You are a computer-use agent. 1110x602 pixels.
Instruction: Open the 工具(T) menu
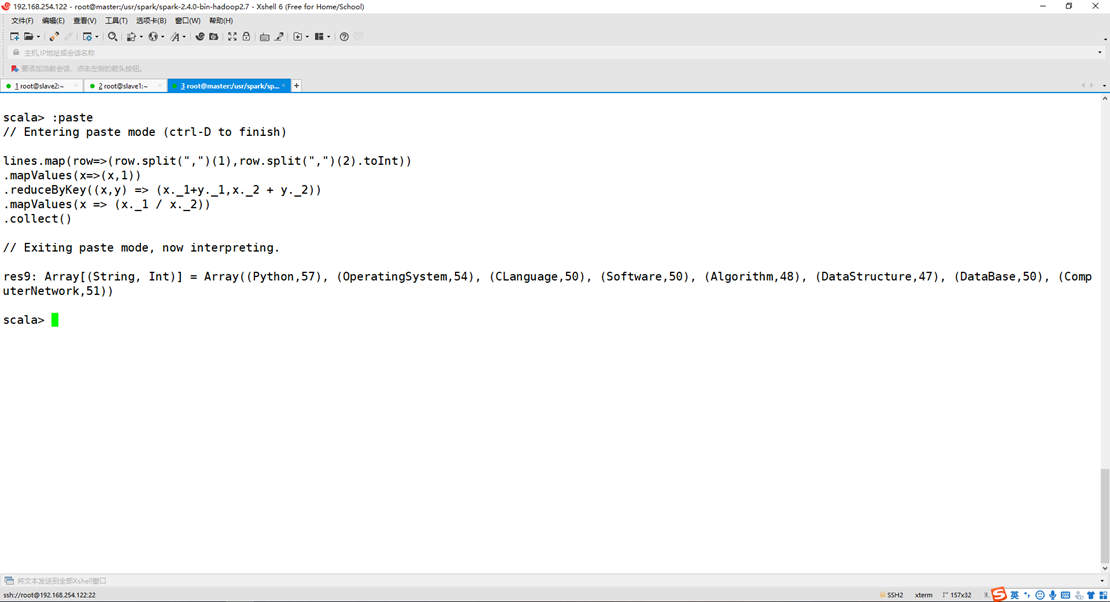[x=116, y=21]
